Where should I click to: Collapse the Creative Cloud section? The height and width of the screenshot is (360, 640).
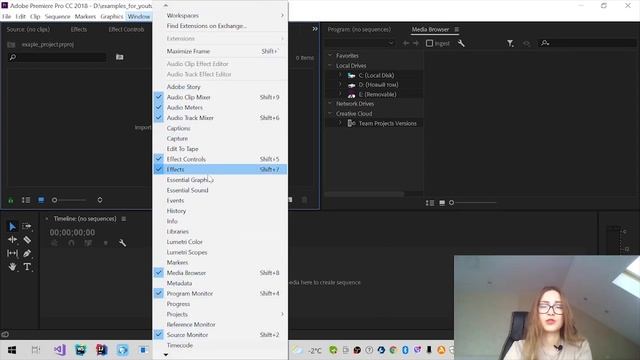330,113
